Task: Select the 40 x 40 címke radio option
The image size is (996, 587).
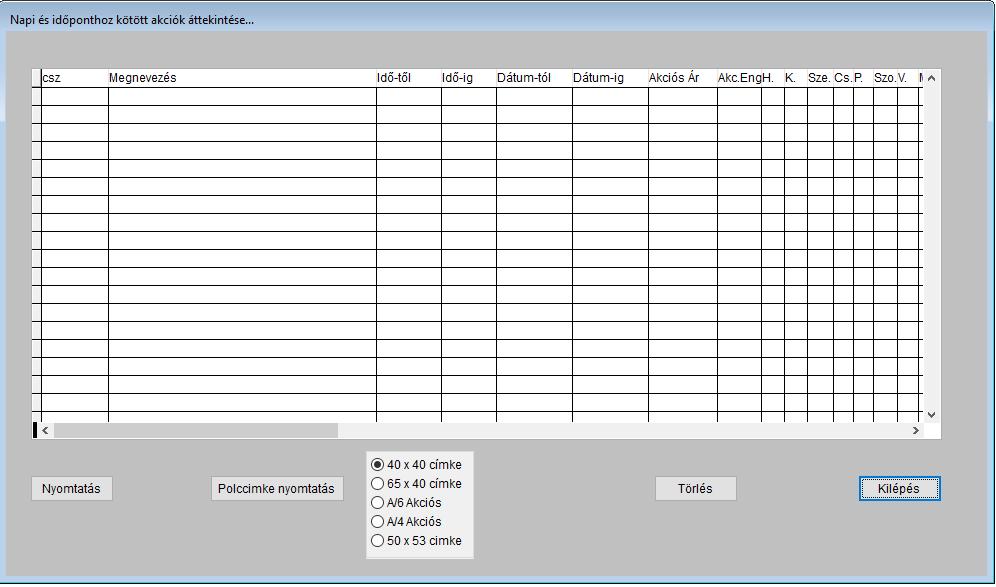Action: pyautogui.click(x=416, y=465)
